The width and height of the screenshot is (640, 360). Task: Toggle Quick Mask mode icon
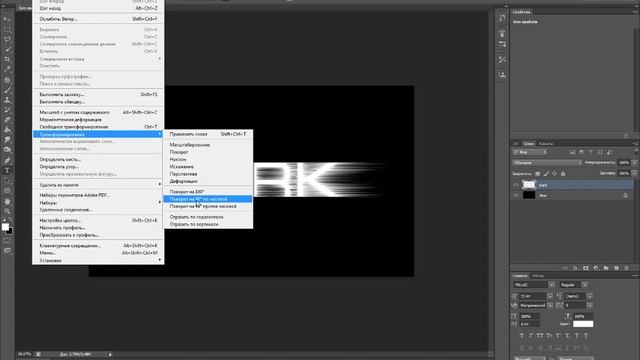7,240
